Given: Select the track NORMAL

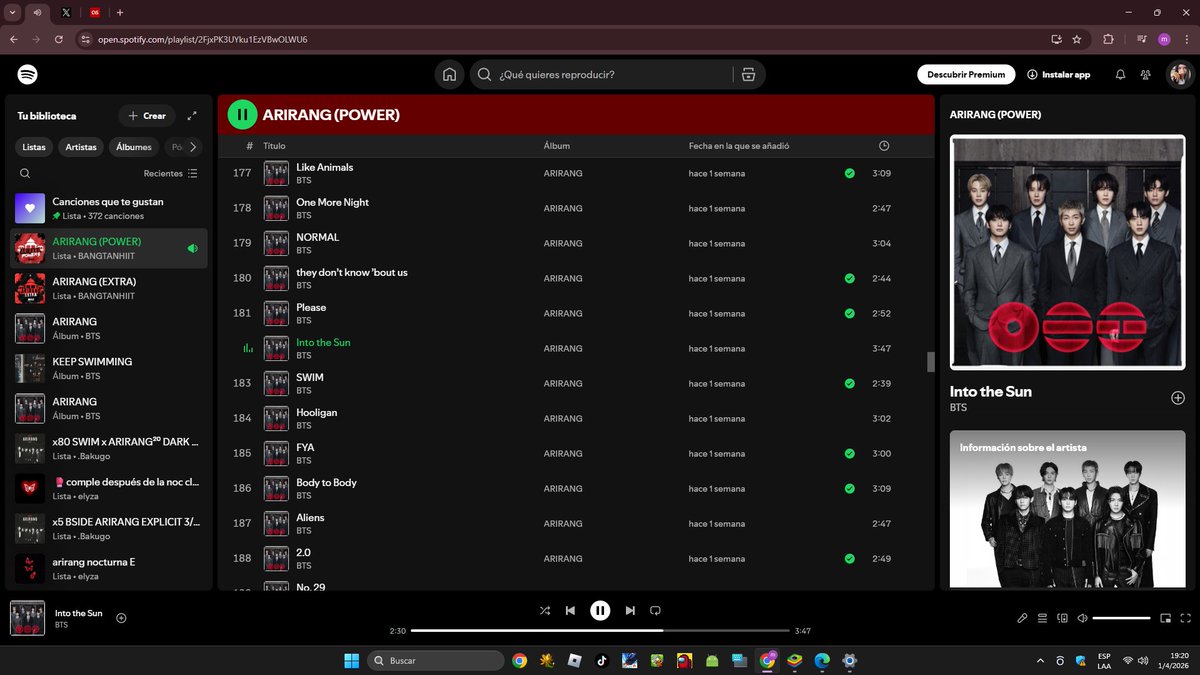Looking at the screenshot, I should tap(575, 243).
